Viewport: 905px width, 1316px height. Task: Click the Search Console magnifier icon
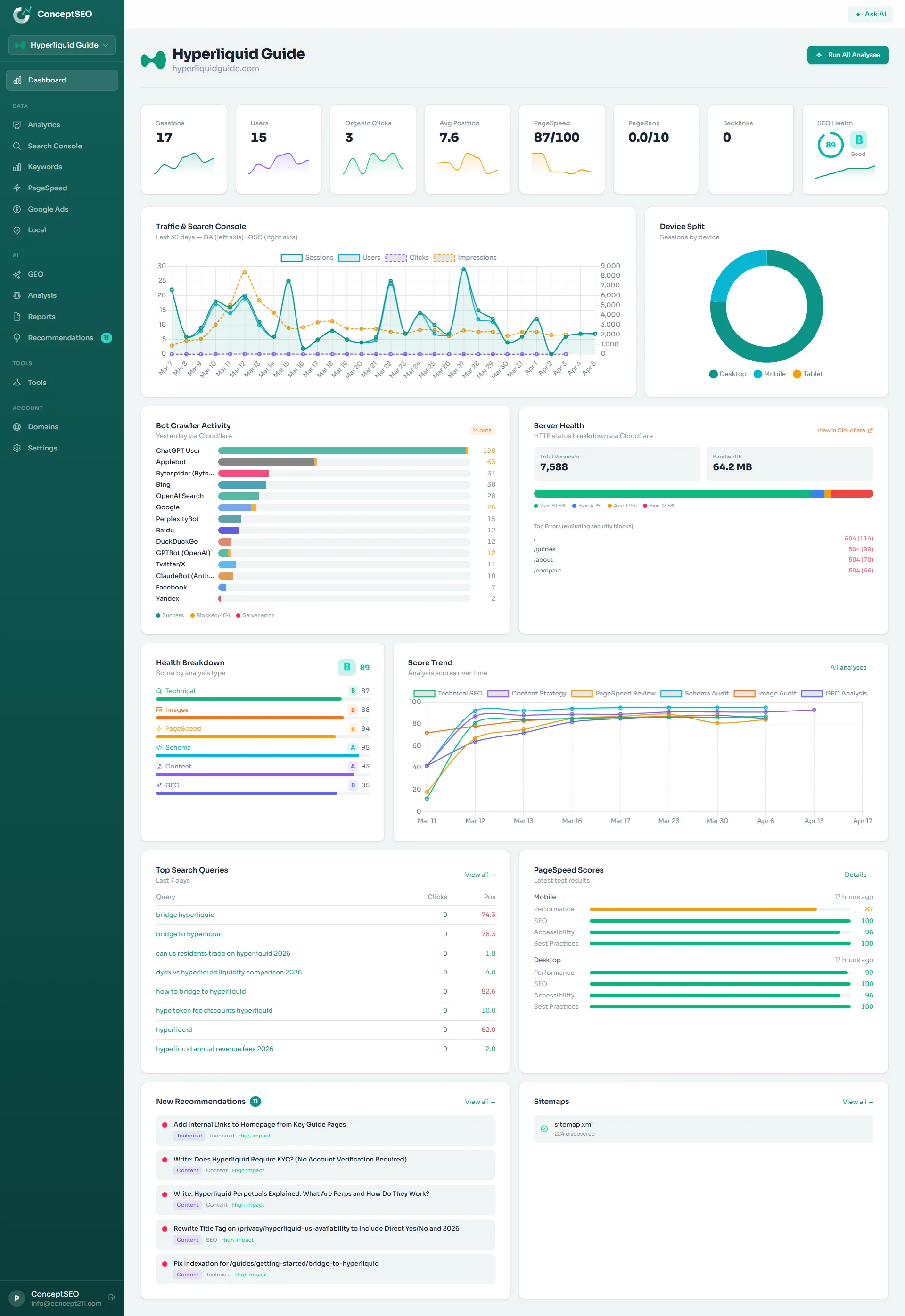(x=17, y=146)
